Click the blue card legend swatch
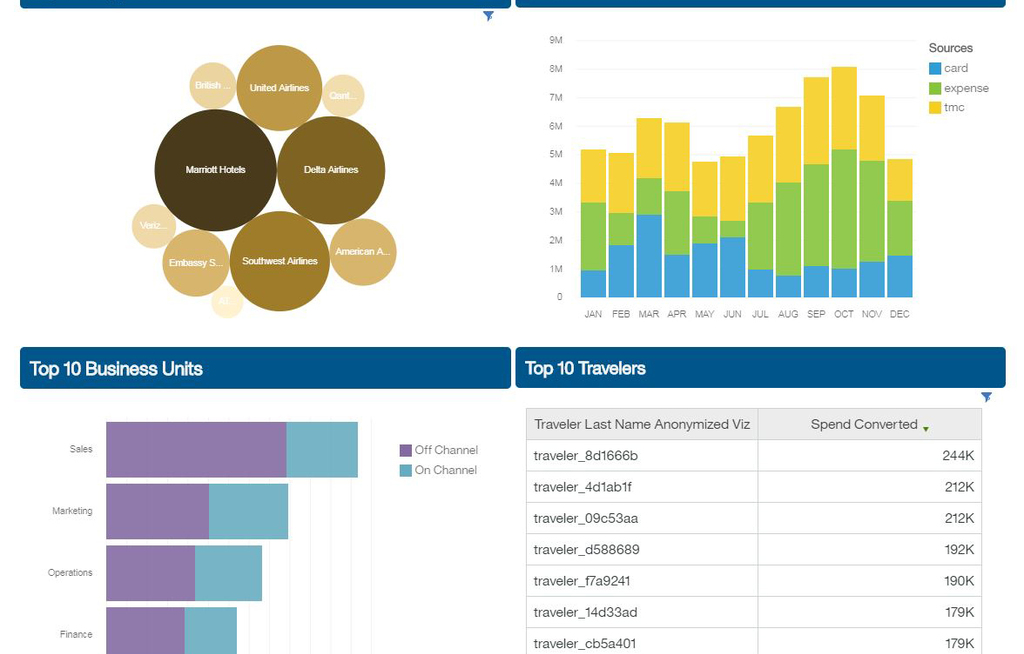 (935, 69)
